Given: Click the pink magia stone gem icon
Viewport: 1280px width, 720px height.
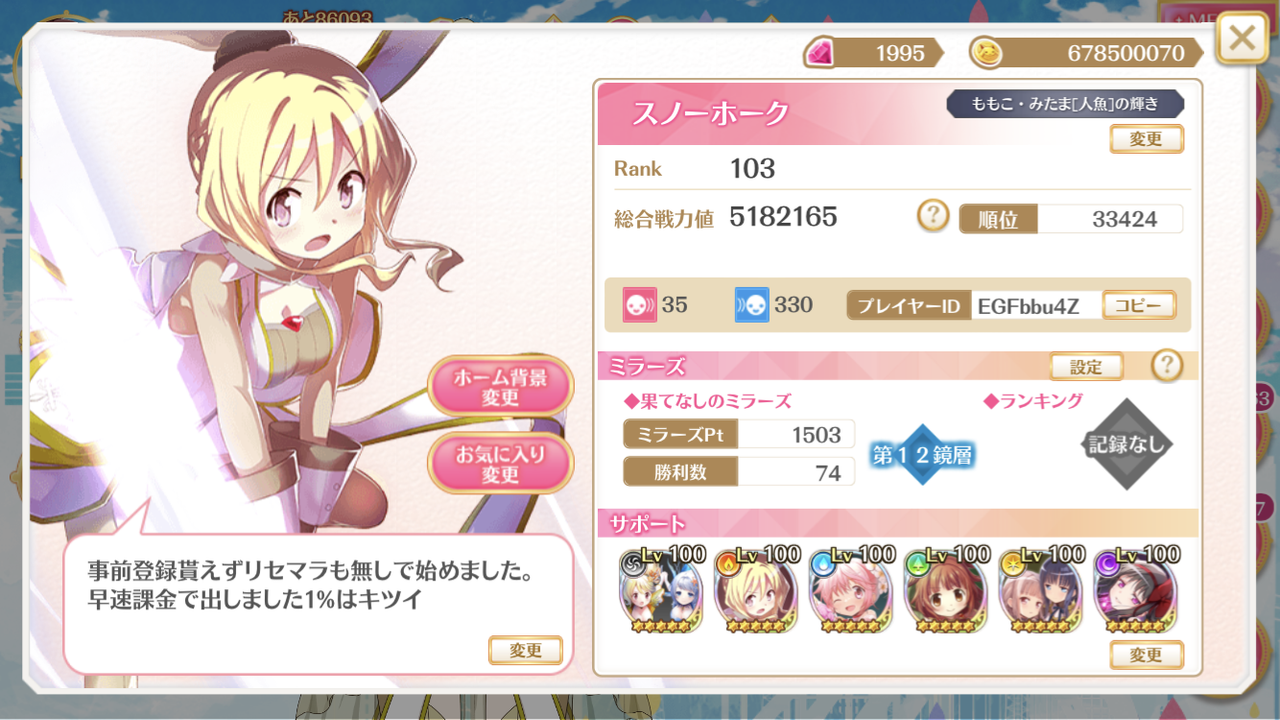Looking at the screenshot, I should [x=819, y=53].
